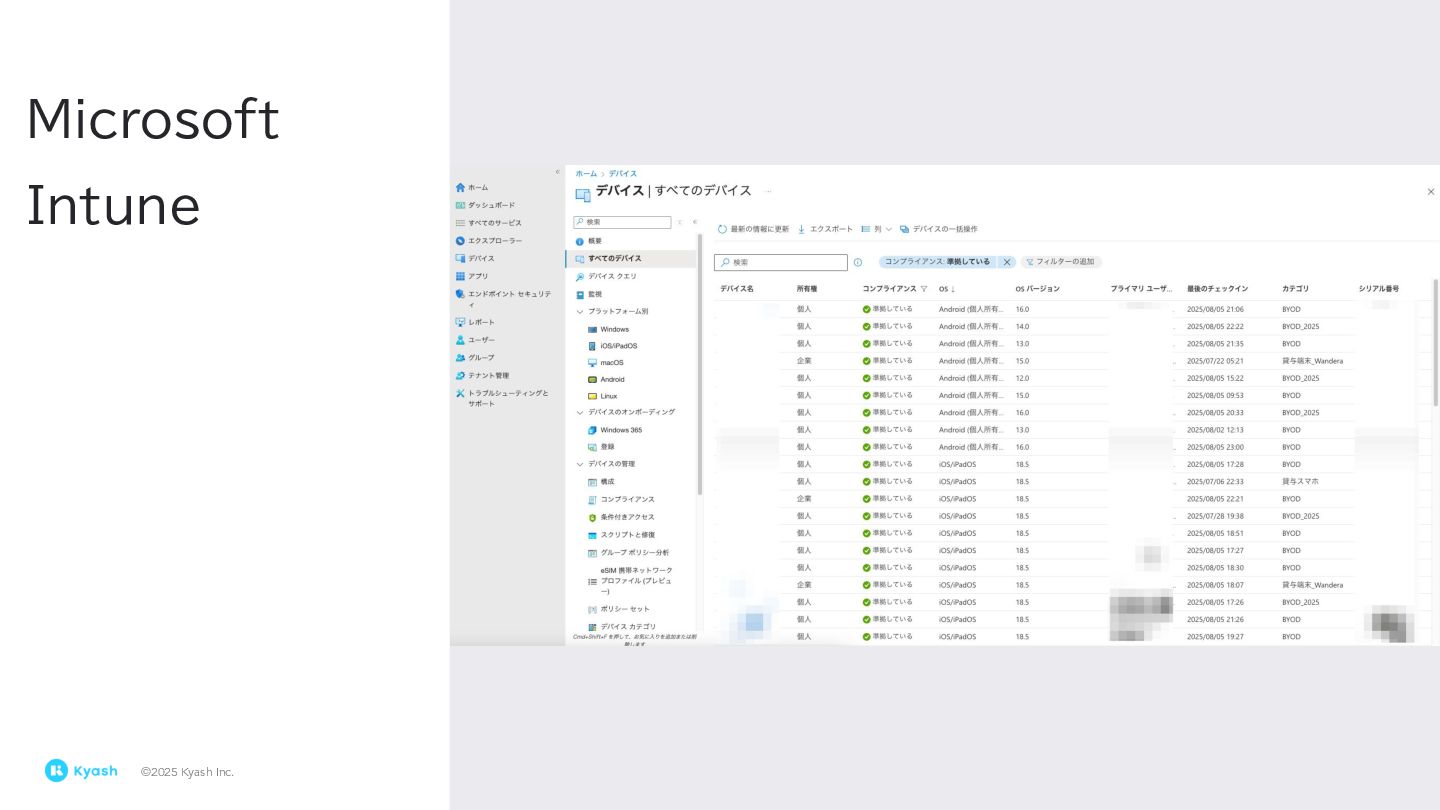Viewport: 1440px width, 810px height.
Task: Open アプリ in the main sidebar
Action: [x=472, y=276]
